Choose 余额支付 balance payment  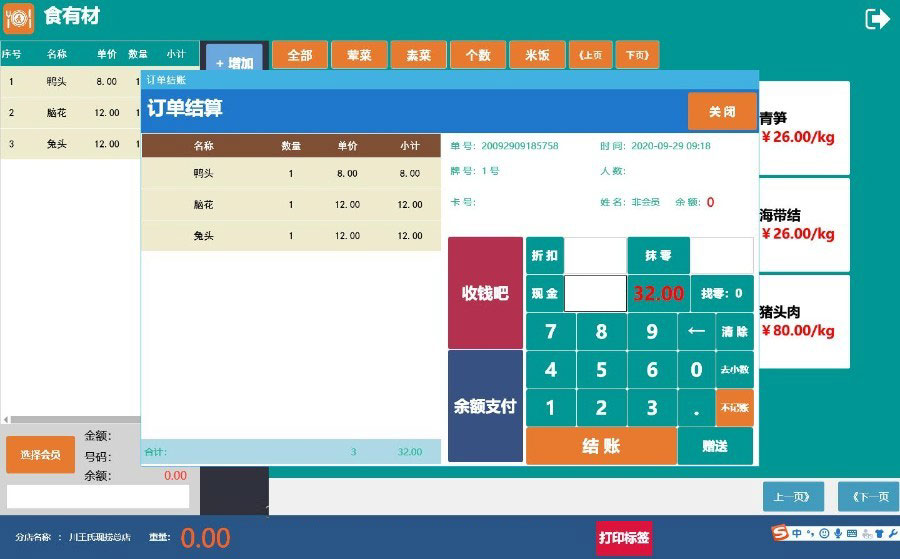[x=485, y=406]
